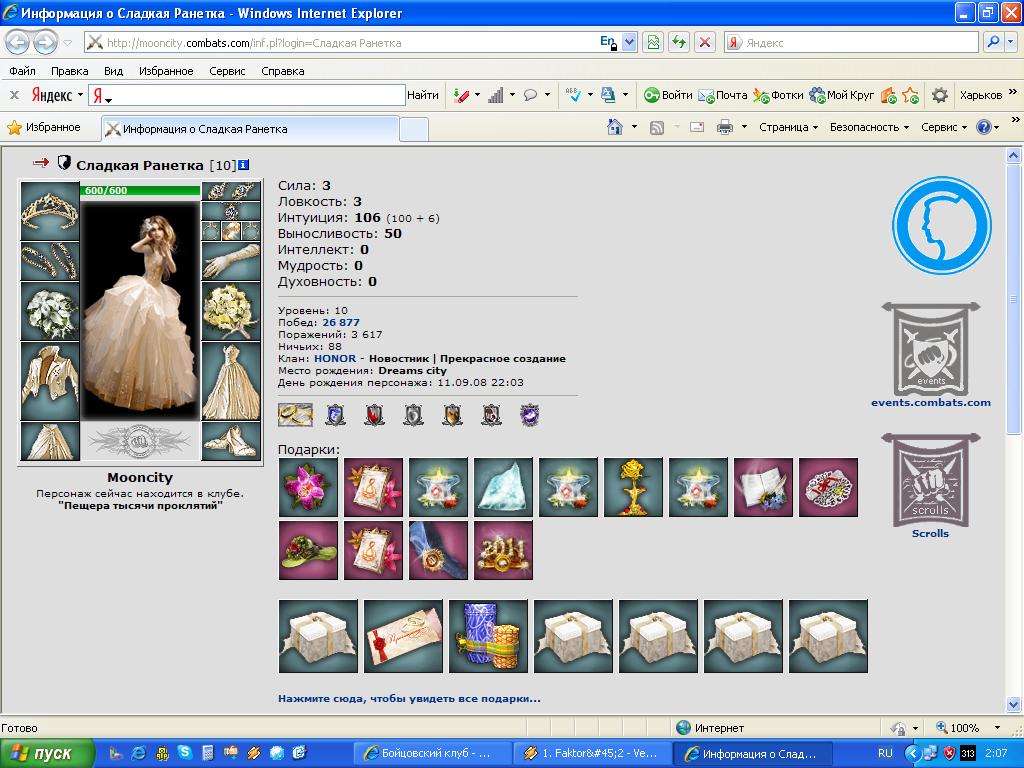The height and width of the screenshot is (768, 1024).
Task: Click the пуск Start button on taskbar
Action: coord(47,754)
